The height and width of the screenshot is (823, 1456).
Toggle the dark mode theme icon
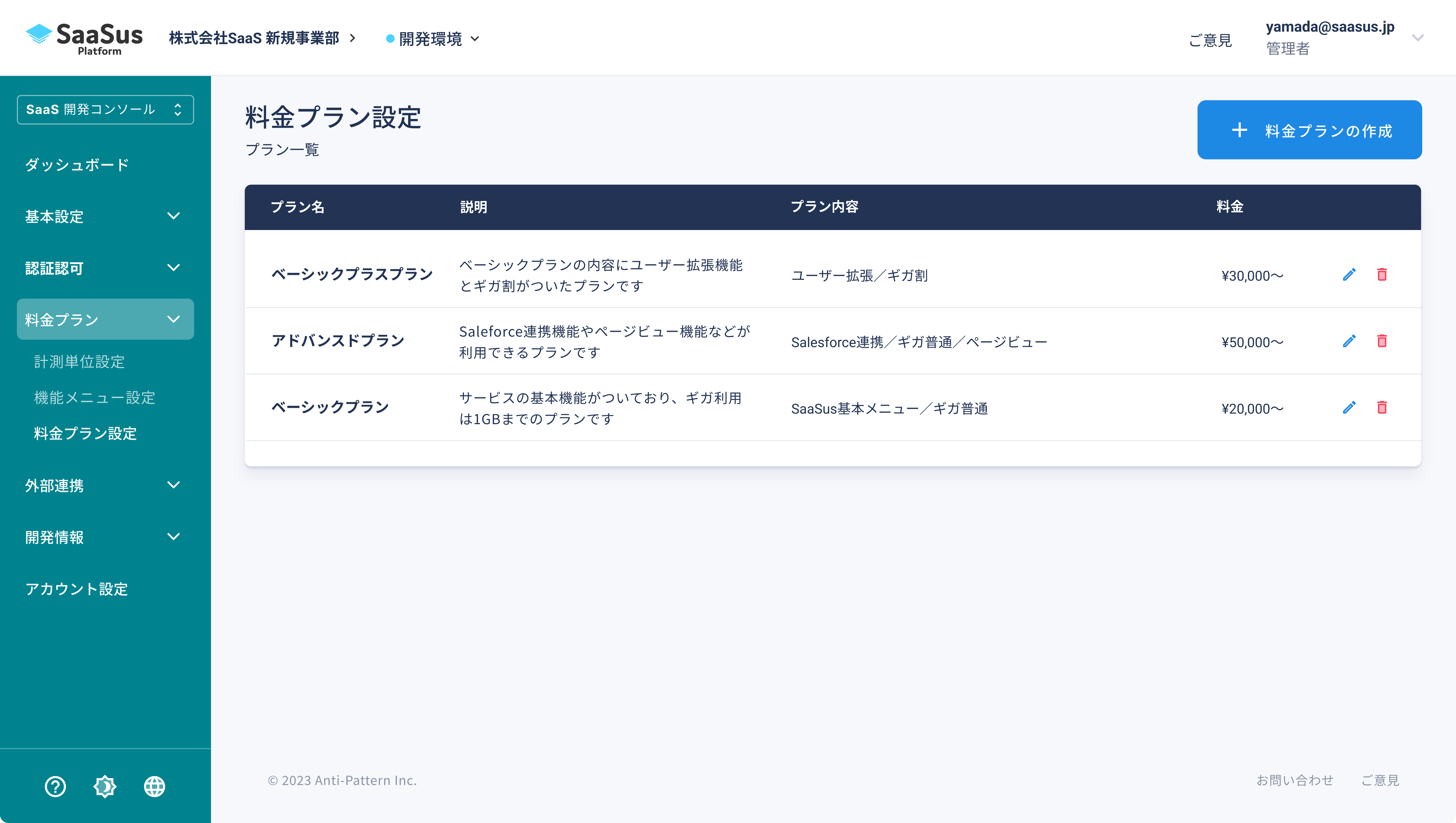pyautogui.click(x=105, y=786)
